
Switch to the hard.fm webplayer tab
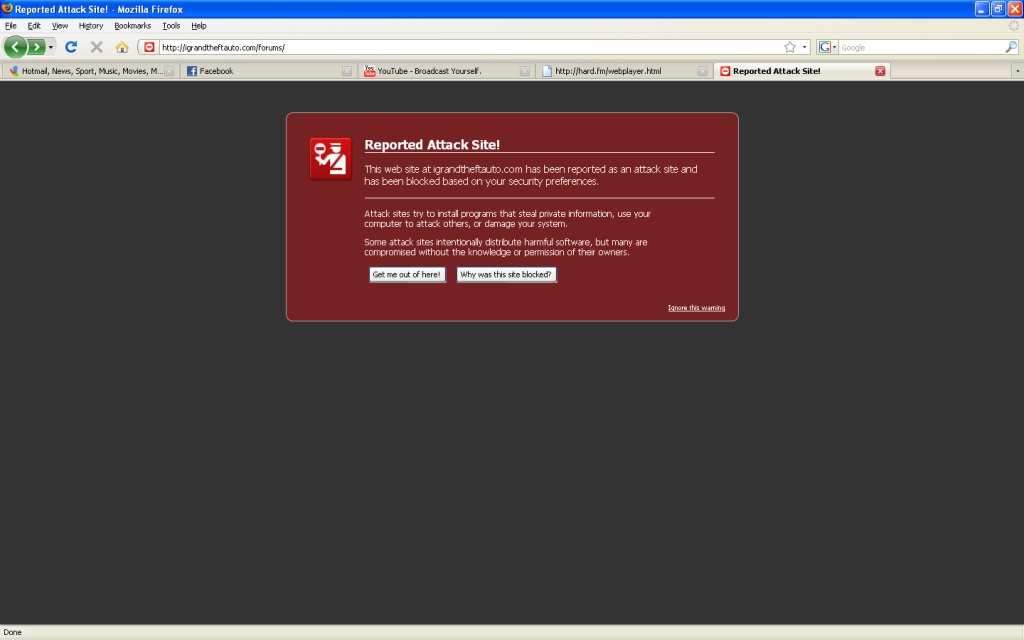(624, 71)
